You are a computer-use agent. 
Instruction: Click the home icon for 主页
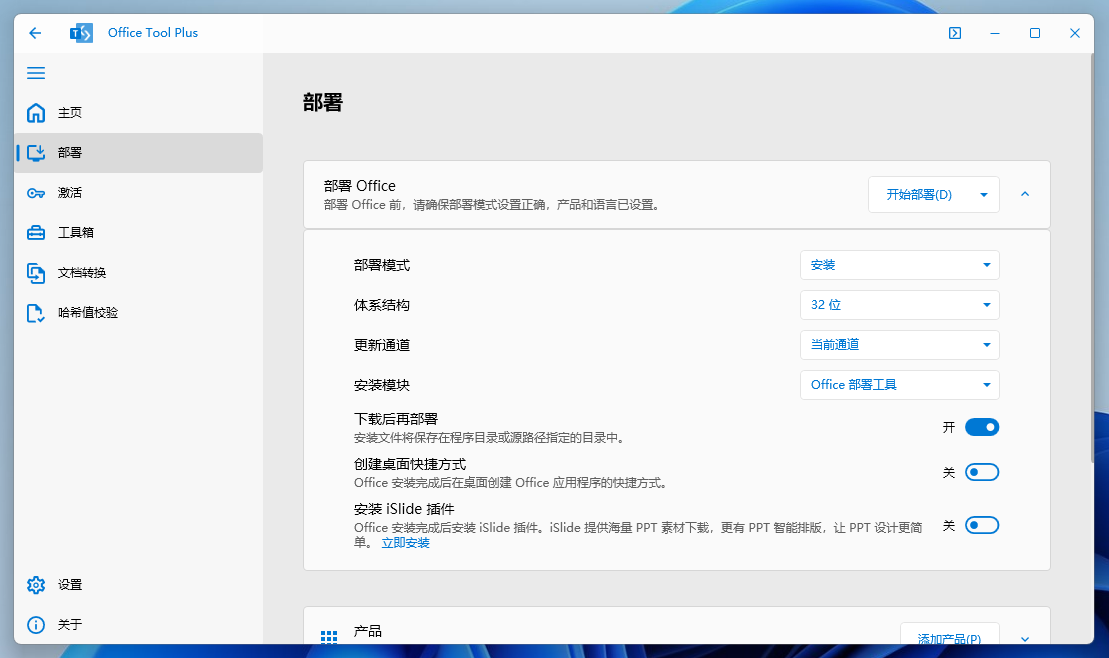coord(36,112)
